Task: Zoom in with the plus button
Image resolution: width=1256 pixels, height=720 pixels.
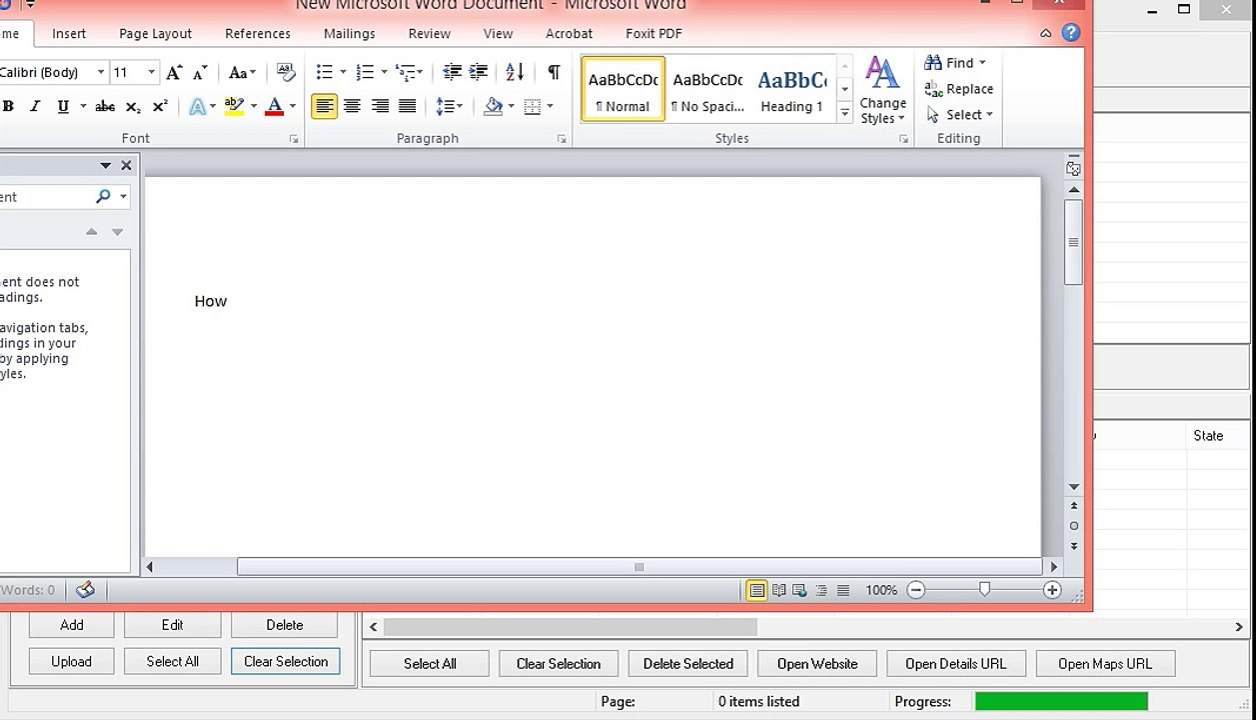Action: pyautogui.click(x=1052, y=591)
